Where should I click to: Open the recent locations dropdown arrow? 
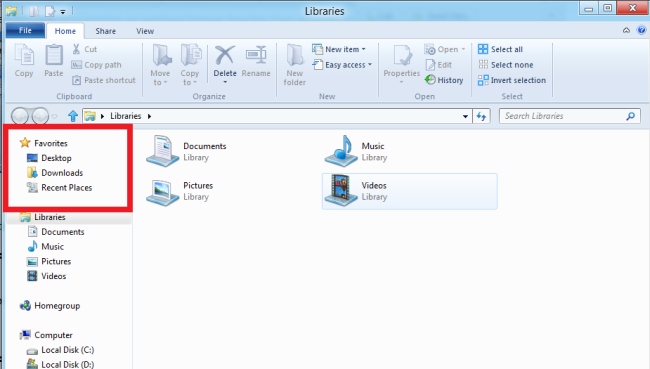point(55,117)
